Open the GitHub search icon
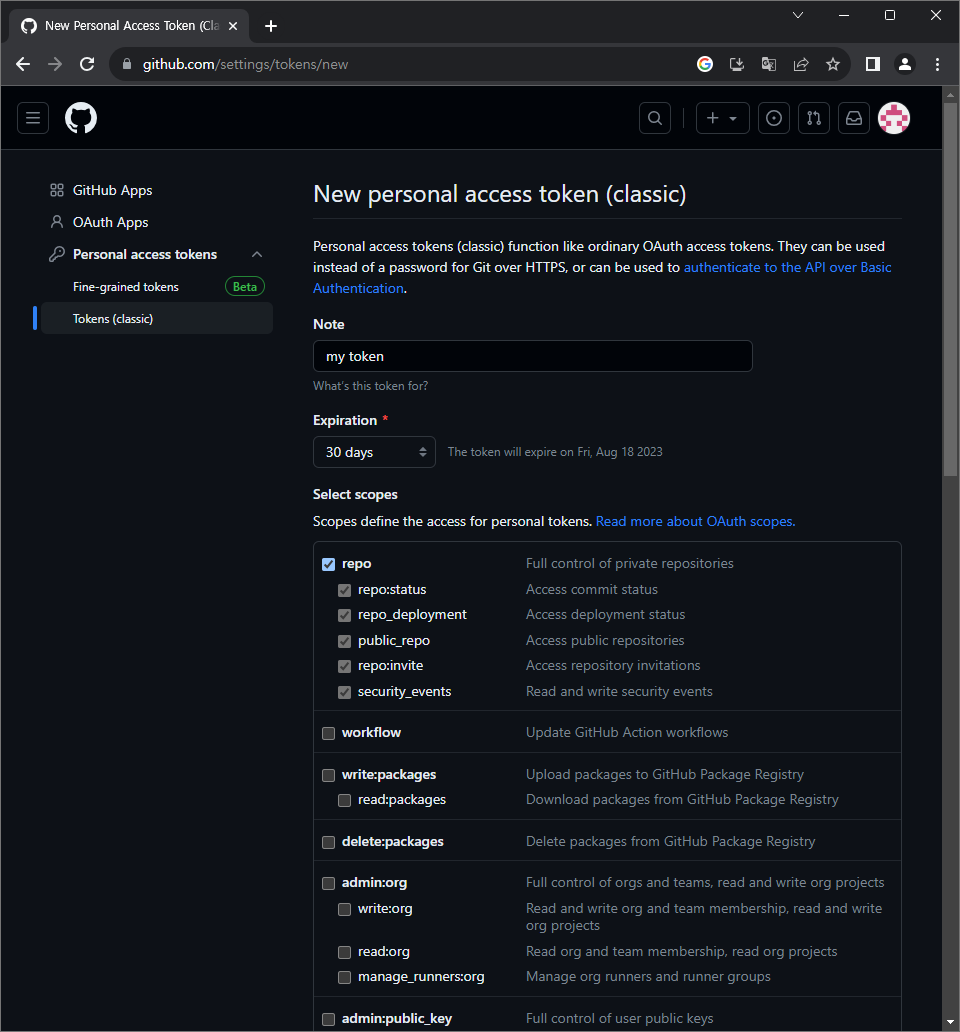 655,118
